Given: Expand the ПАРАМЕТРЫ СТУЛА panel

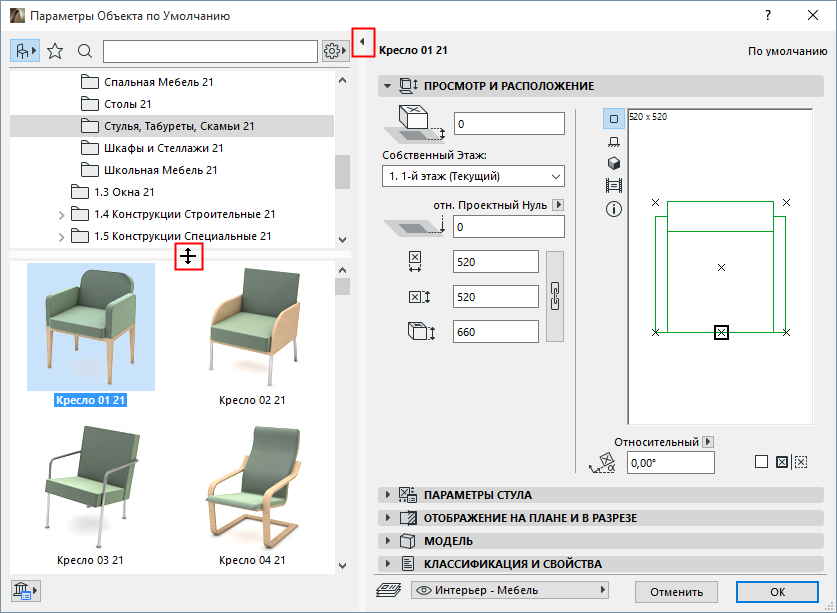Looking at the screenshot, I should (x=388, y=495).
